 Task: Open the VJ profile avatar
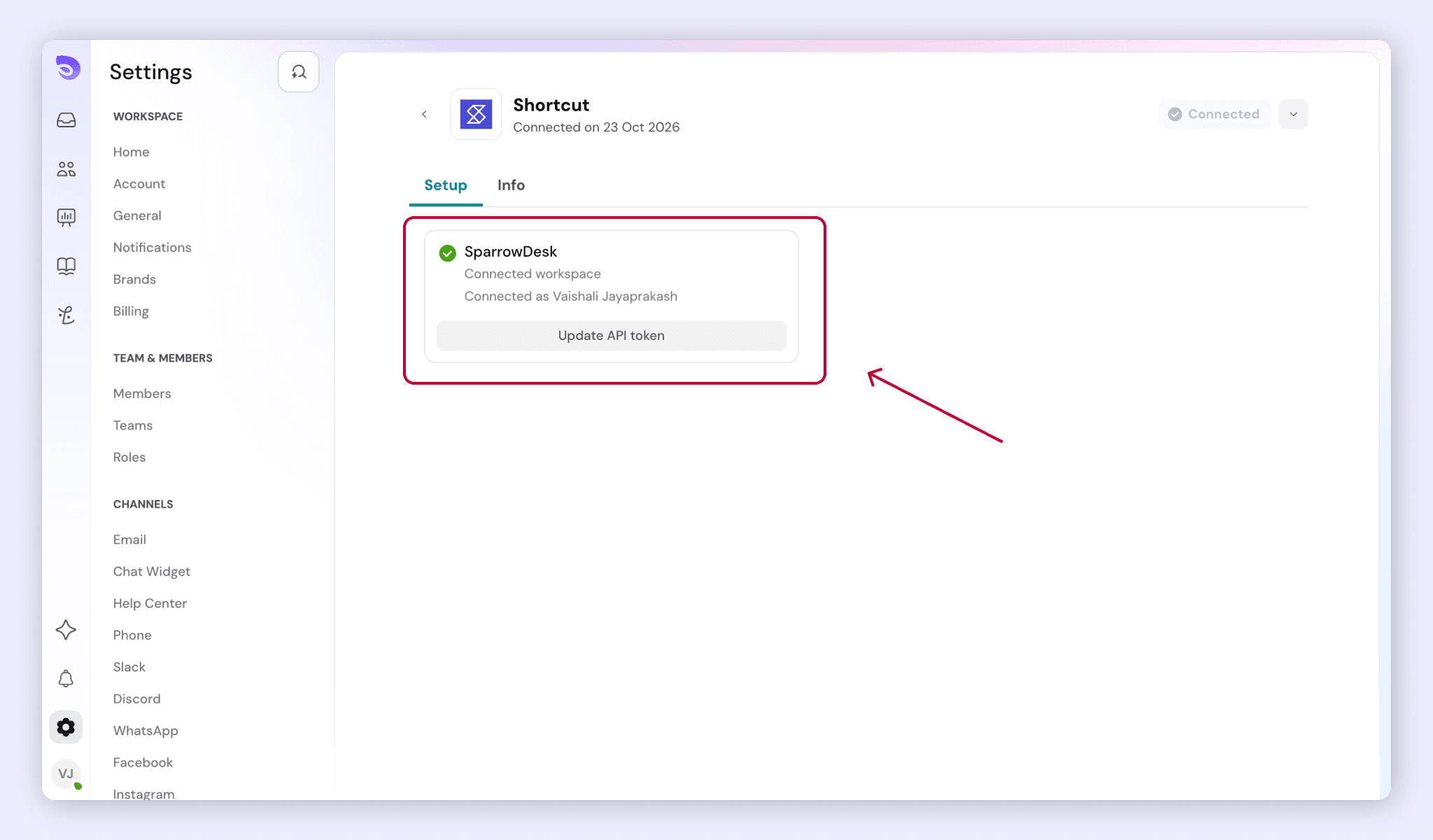(66, 774)
